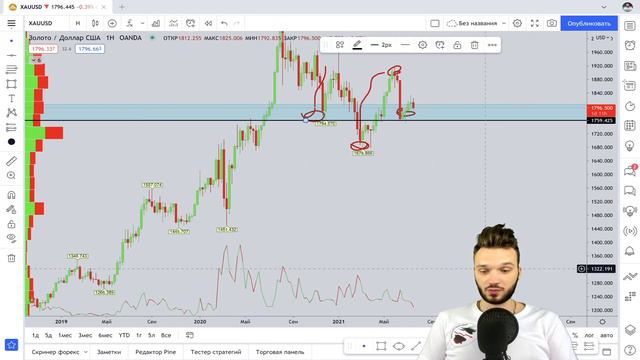Viewport: 640px width, 360px height.
Task: Toggle stay in drawing mode
Action: point(11,209)
